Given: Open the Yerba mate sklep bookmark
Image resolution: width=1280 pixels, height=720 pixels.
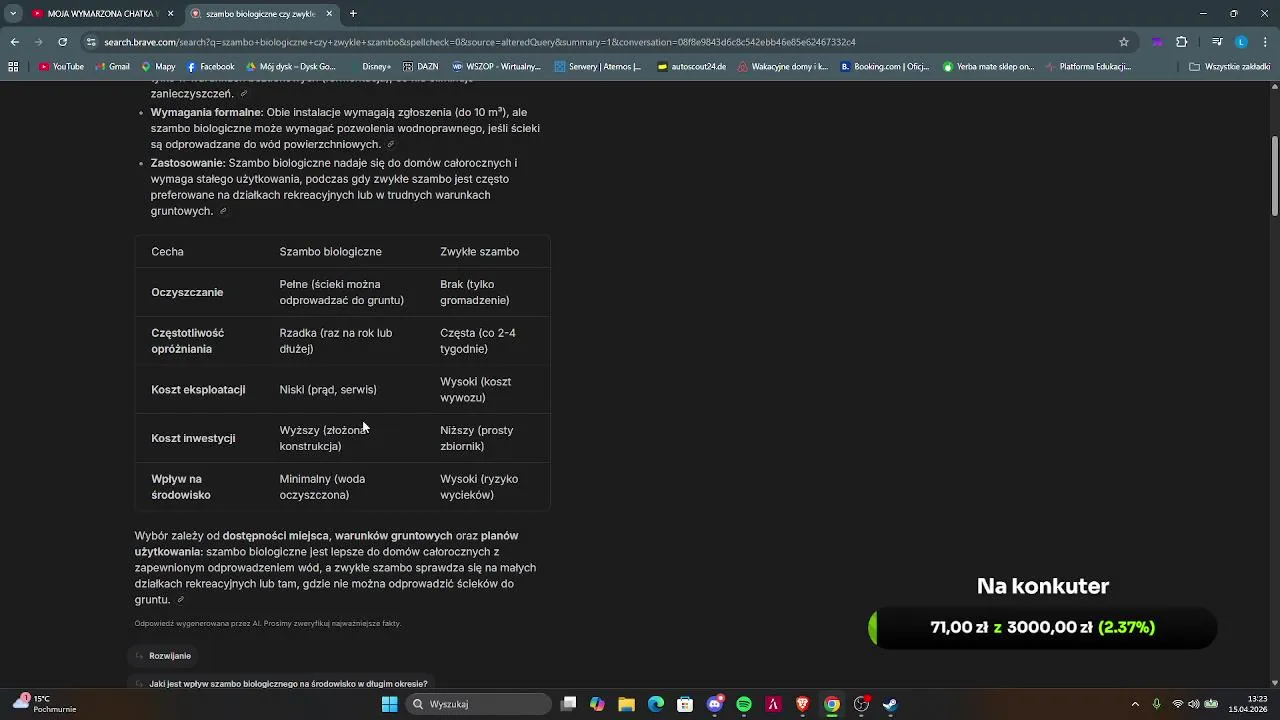Looking at the screenshot, I should coord(988,67).
